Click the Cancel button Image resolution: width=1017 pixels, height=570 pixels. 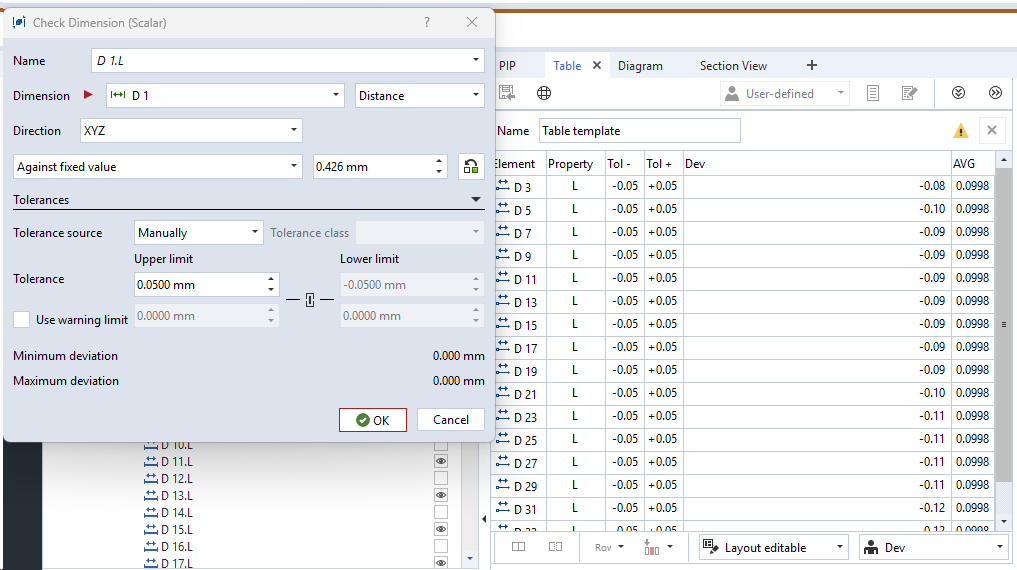tap(451, 420)
